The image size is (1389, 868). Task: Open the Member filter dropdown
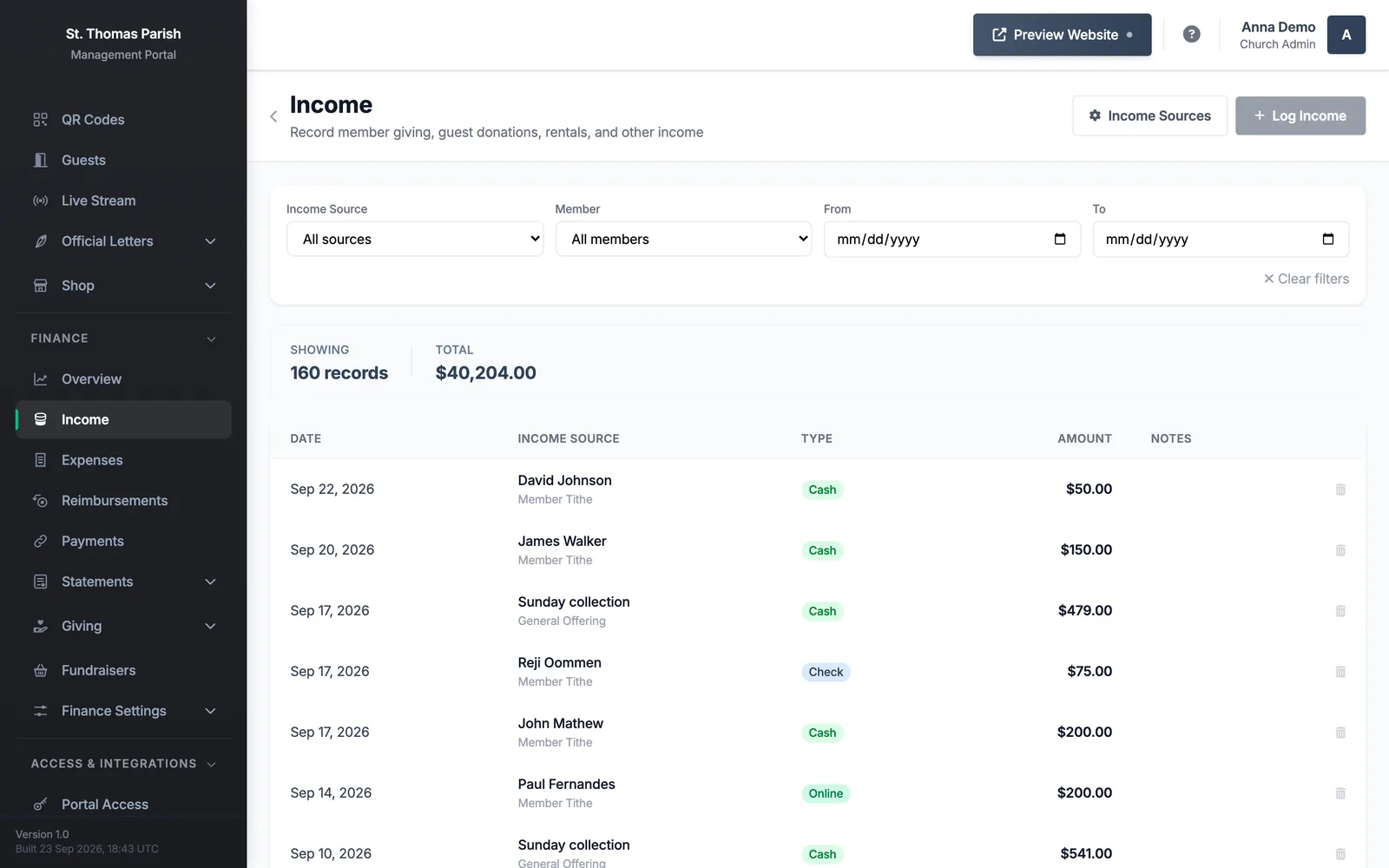point(684,239)
